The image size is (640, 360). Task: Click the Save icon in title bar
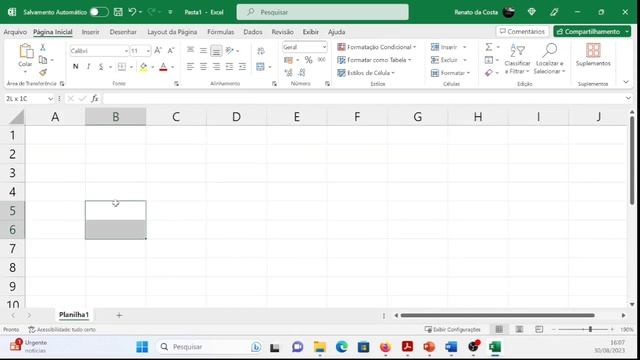(118, 12)
